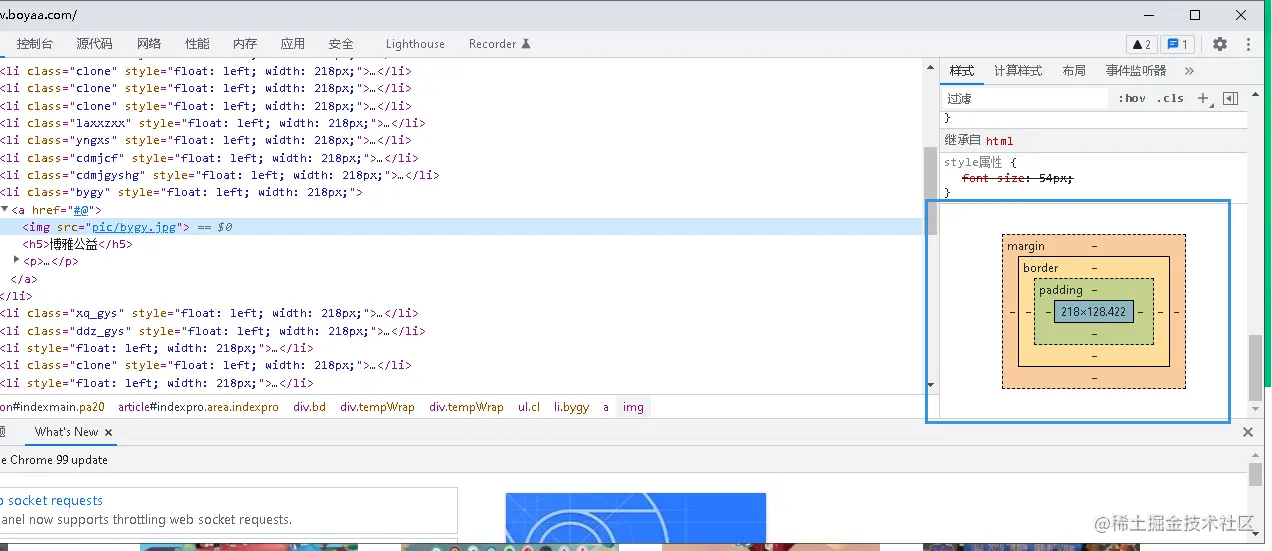The image size is (1272, 551).
Task: Select the img breadcrumb item
Action: pyautogui.click(x=634, y=407)
